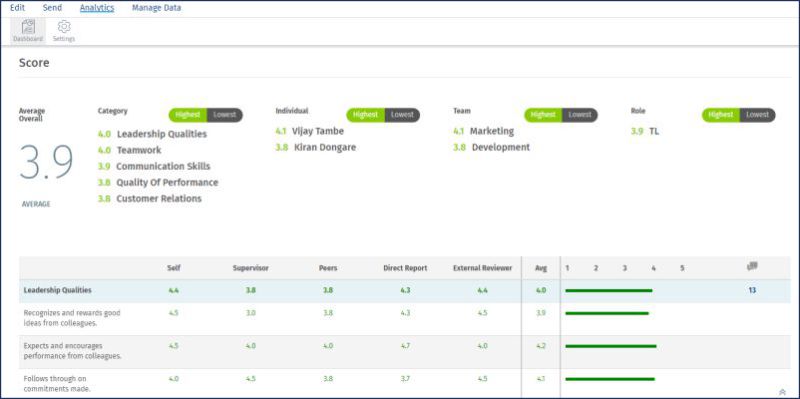Viewport: 800px width, 399px height.
Task: Click the Score section heading
Action: coord(34,63)
